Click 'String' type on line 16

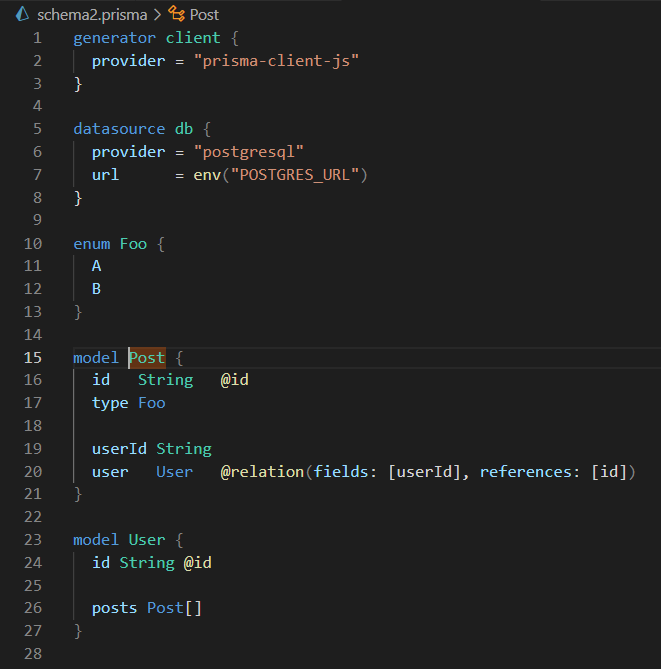pos(166,380)
